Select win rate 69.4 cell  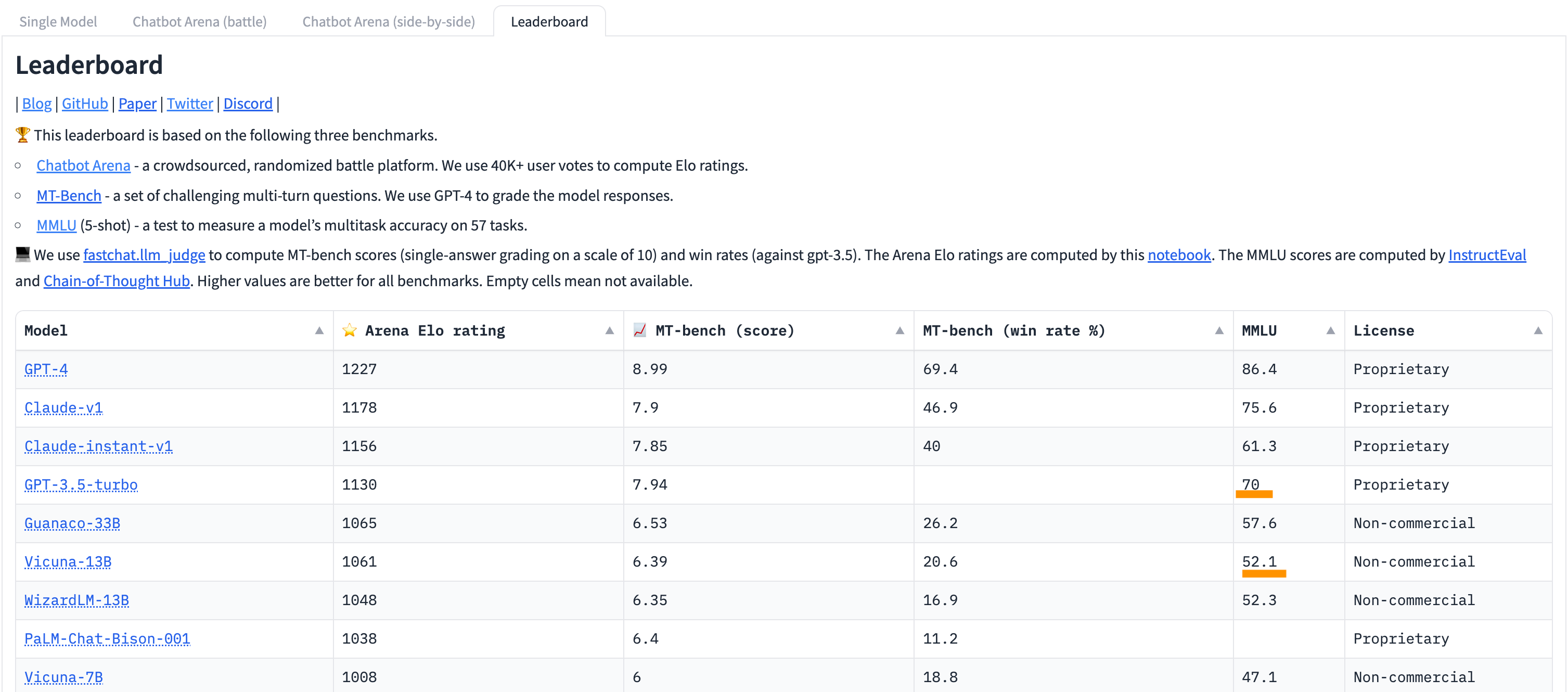click(1073, 369)
